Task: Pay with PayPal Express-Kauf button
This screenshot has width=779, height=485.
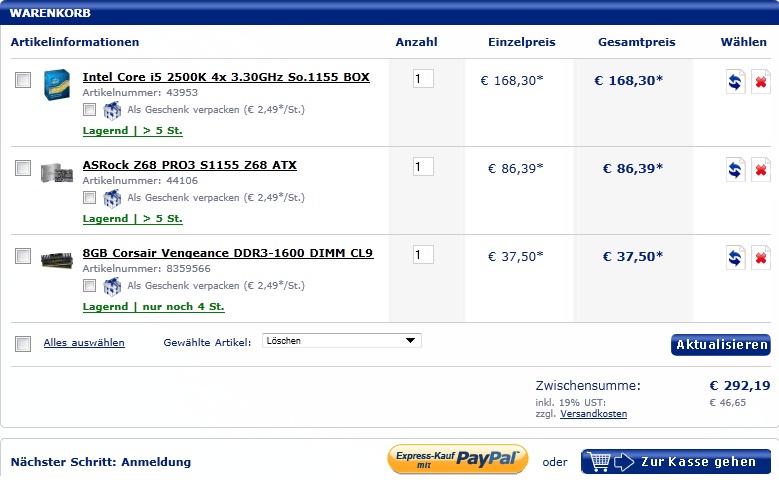Action: click(x=458, y=460)
